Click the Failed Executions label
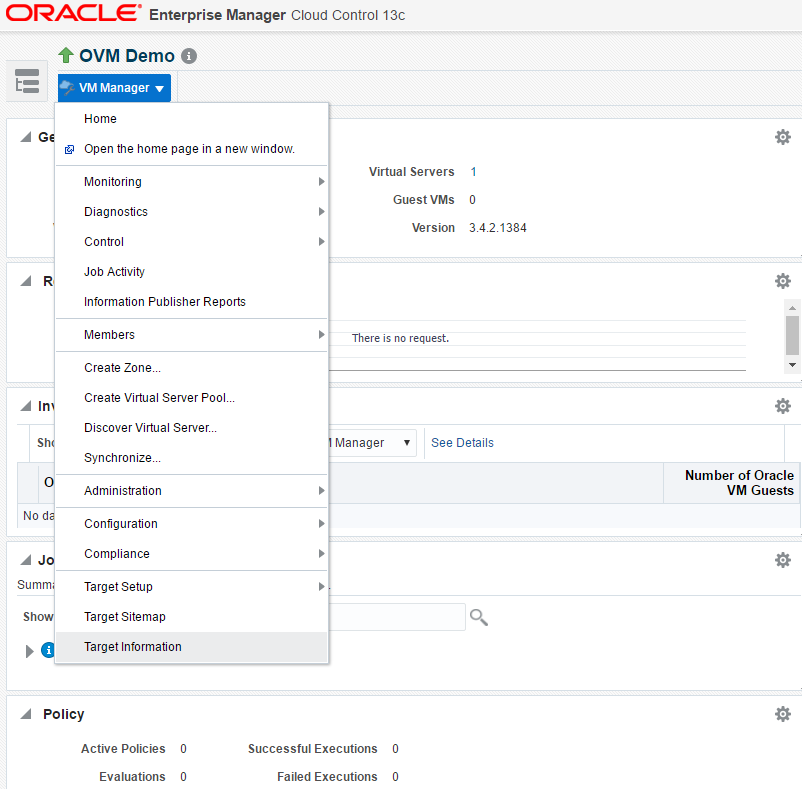 tap(327, 777)
